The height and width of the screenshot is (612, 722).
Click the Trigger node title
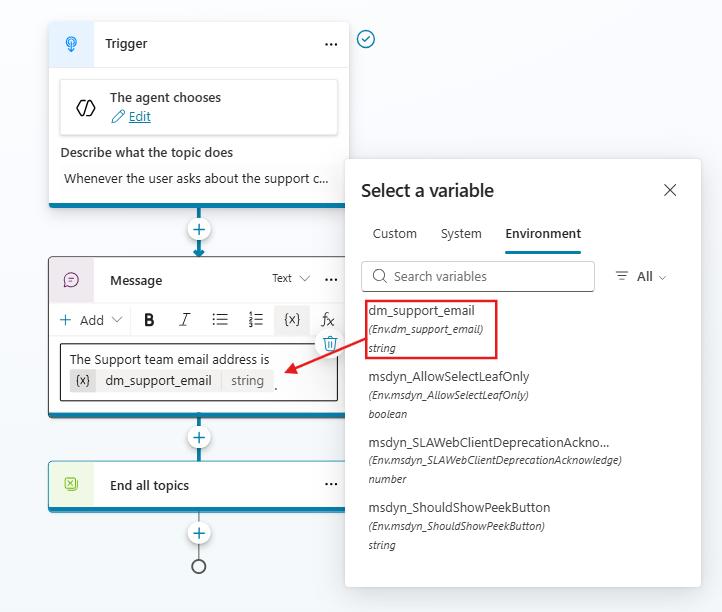click(x=126, y=43)
